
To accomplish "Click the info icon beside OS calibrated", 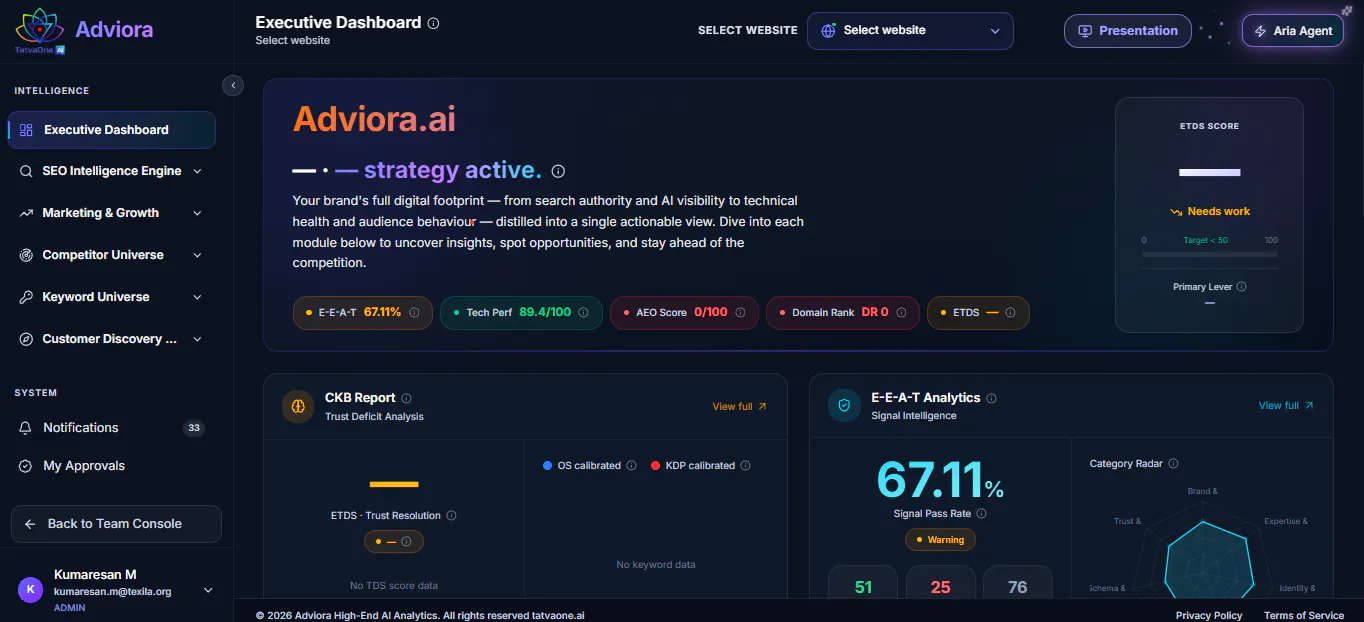I will tap(631, 466).
